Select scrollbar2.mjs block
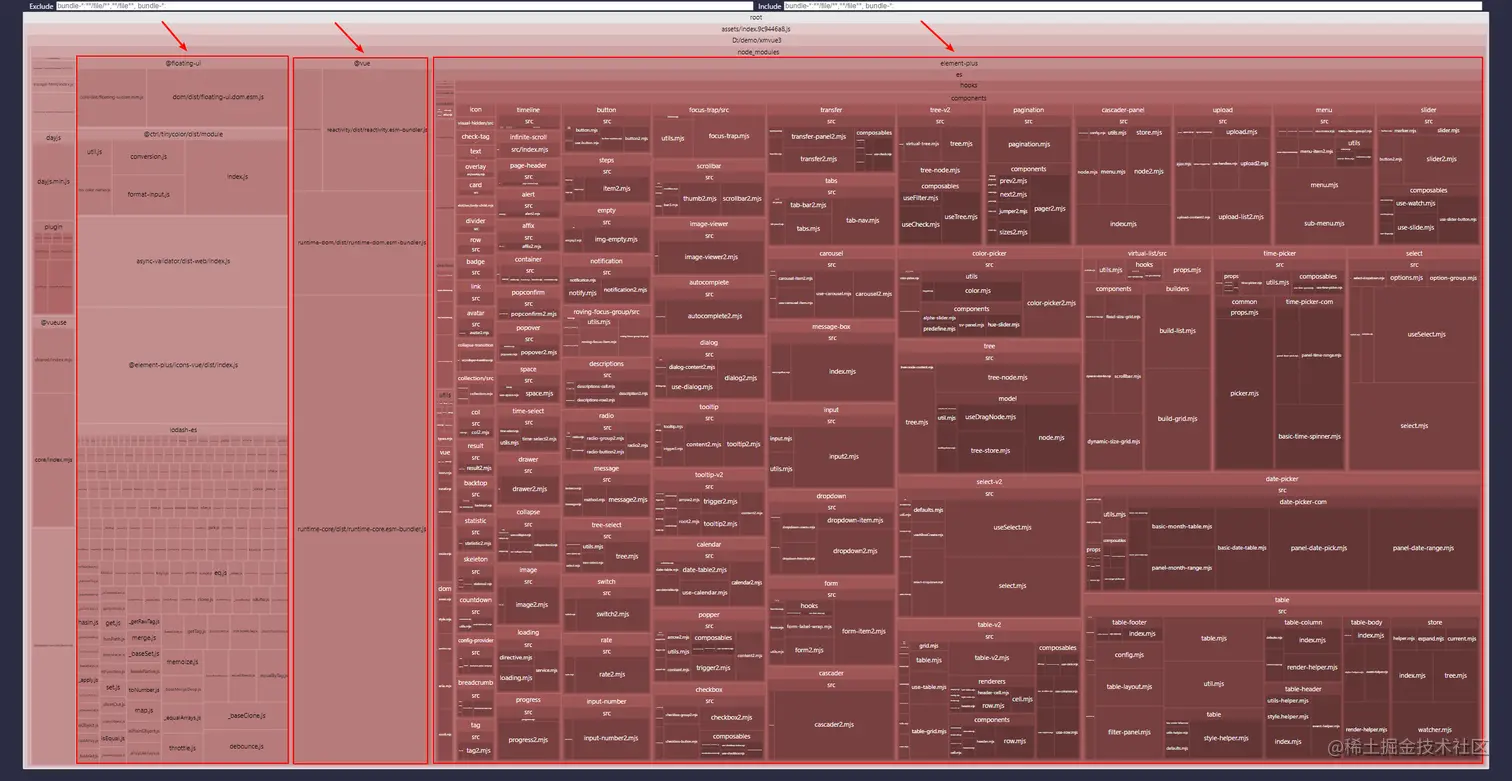The height and width of the screenshot is (781, 1512). point(741,199)
